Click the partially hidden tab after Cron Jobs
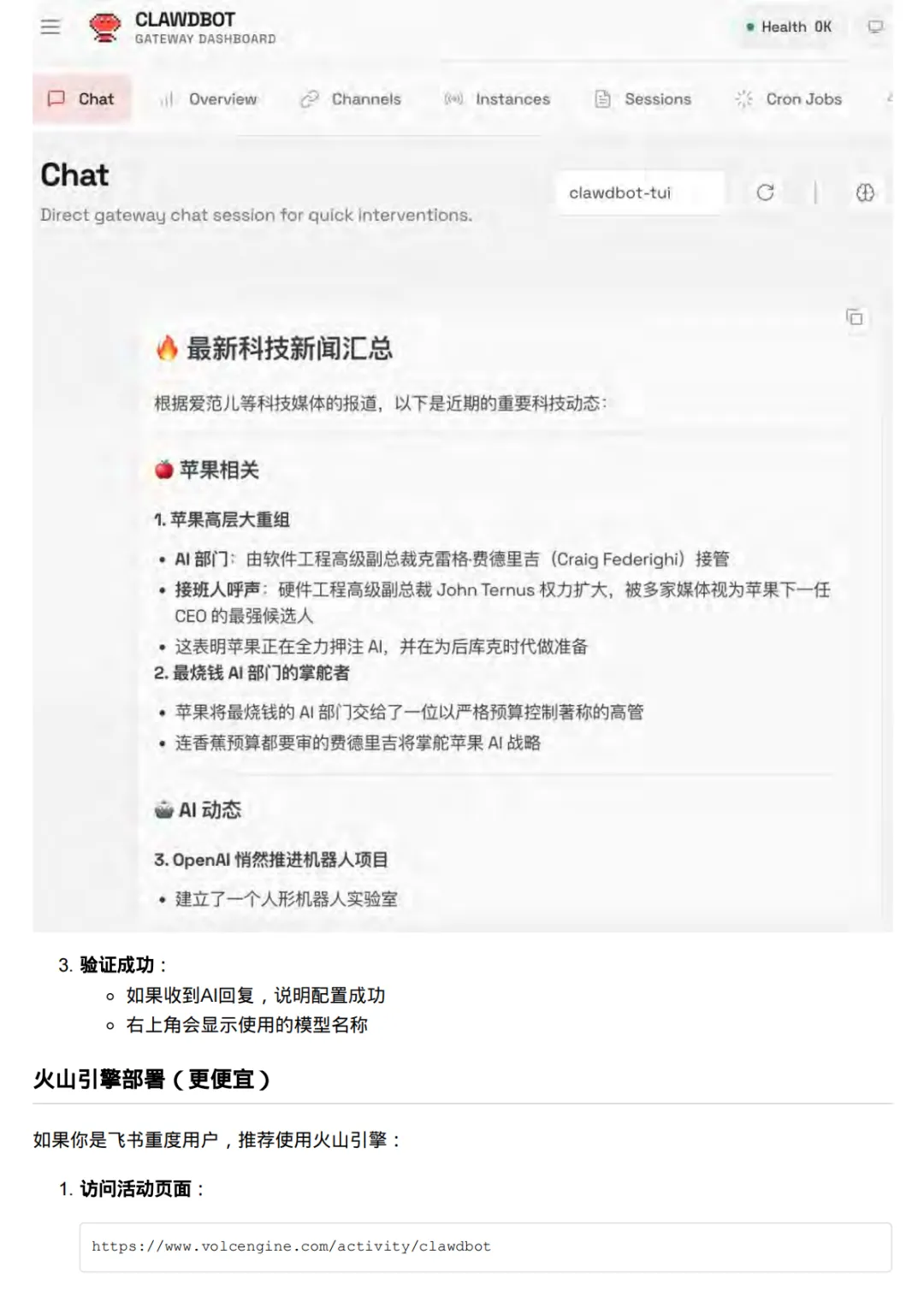The image size is (924, 1308). tap(889, 99)
